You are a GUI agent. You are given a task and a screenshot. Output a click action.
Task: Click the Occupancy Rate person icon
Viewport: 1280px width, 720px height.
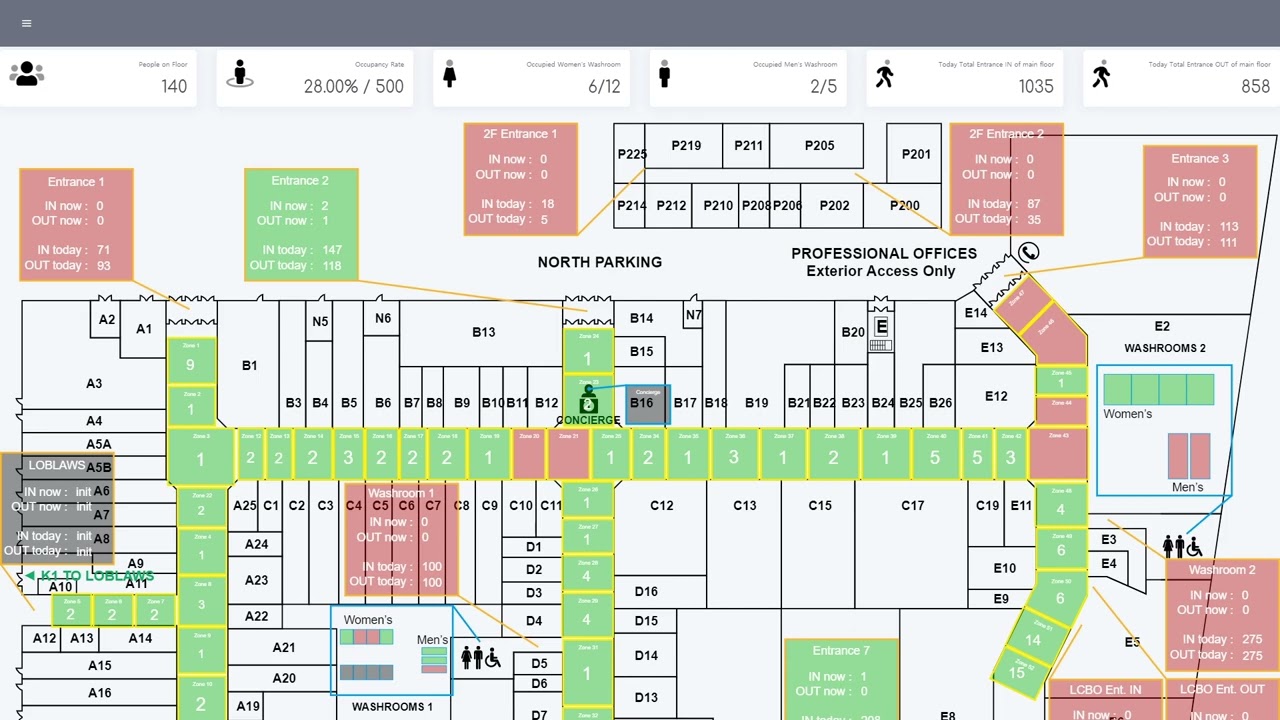click(x=239, y=73)
